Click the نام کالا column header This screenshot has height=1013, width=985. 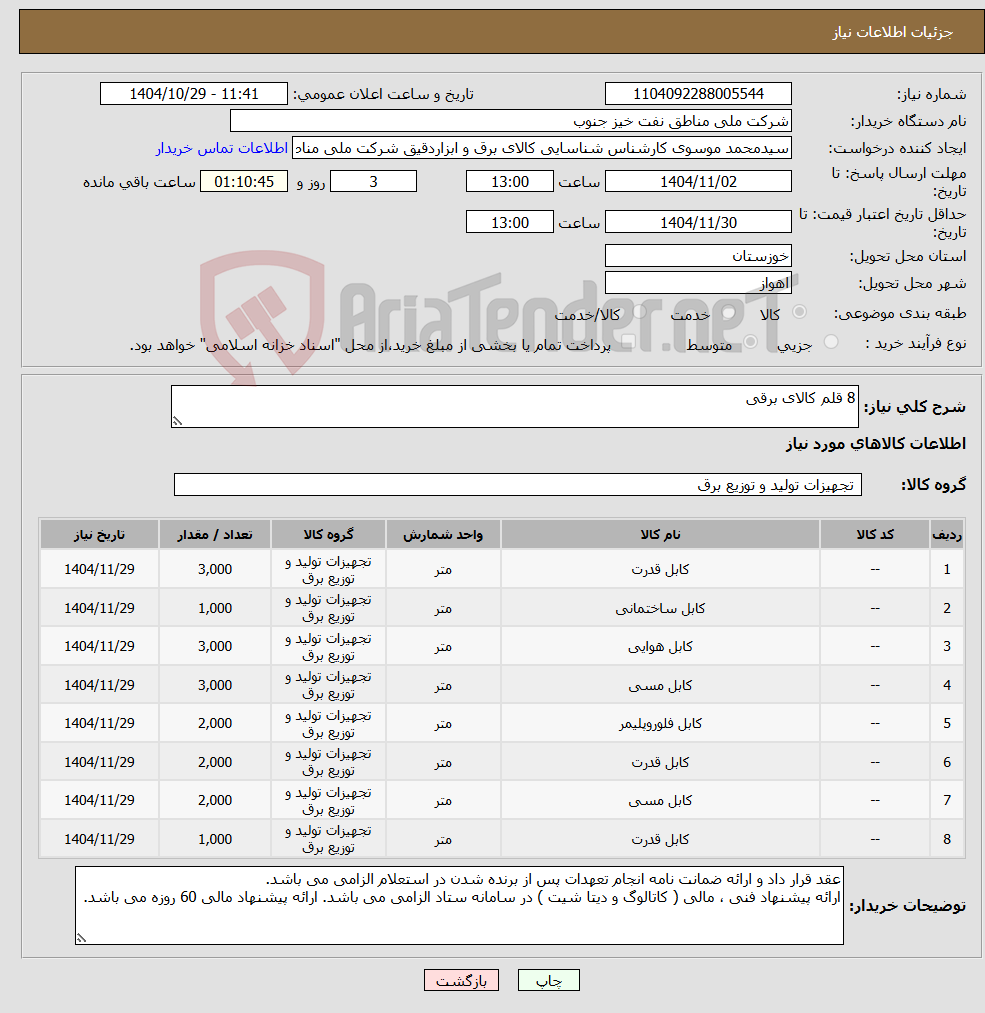click(660, 534)
